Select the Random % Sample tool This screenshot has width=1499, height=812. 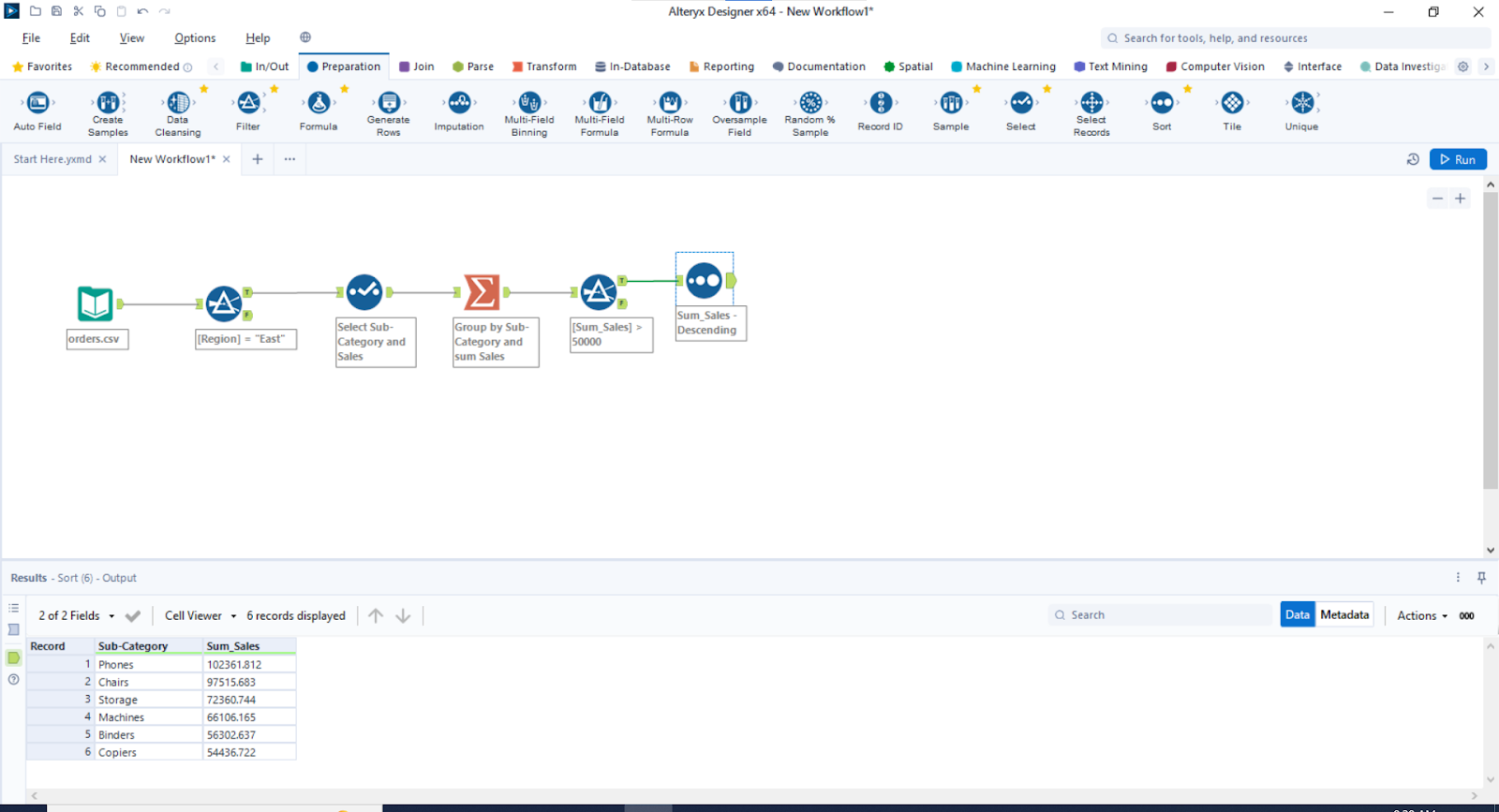810,113
